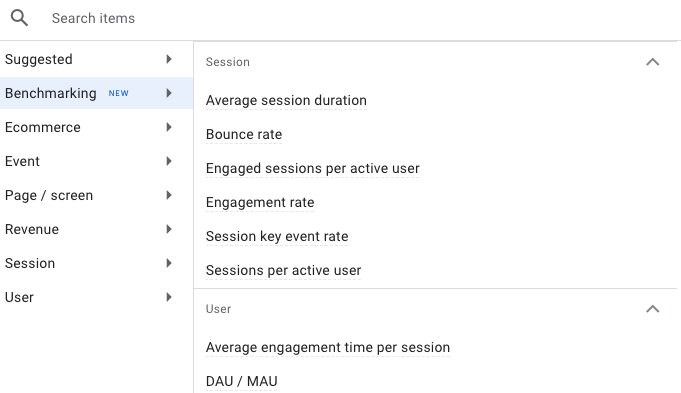Choose Engaged sessions per active user
The width and height of the screenshot is (681, 393).
pyautogui.click(x=313, y=168)
